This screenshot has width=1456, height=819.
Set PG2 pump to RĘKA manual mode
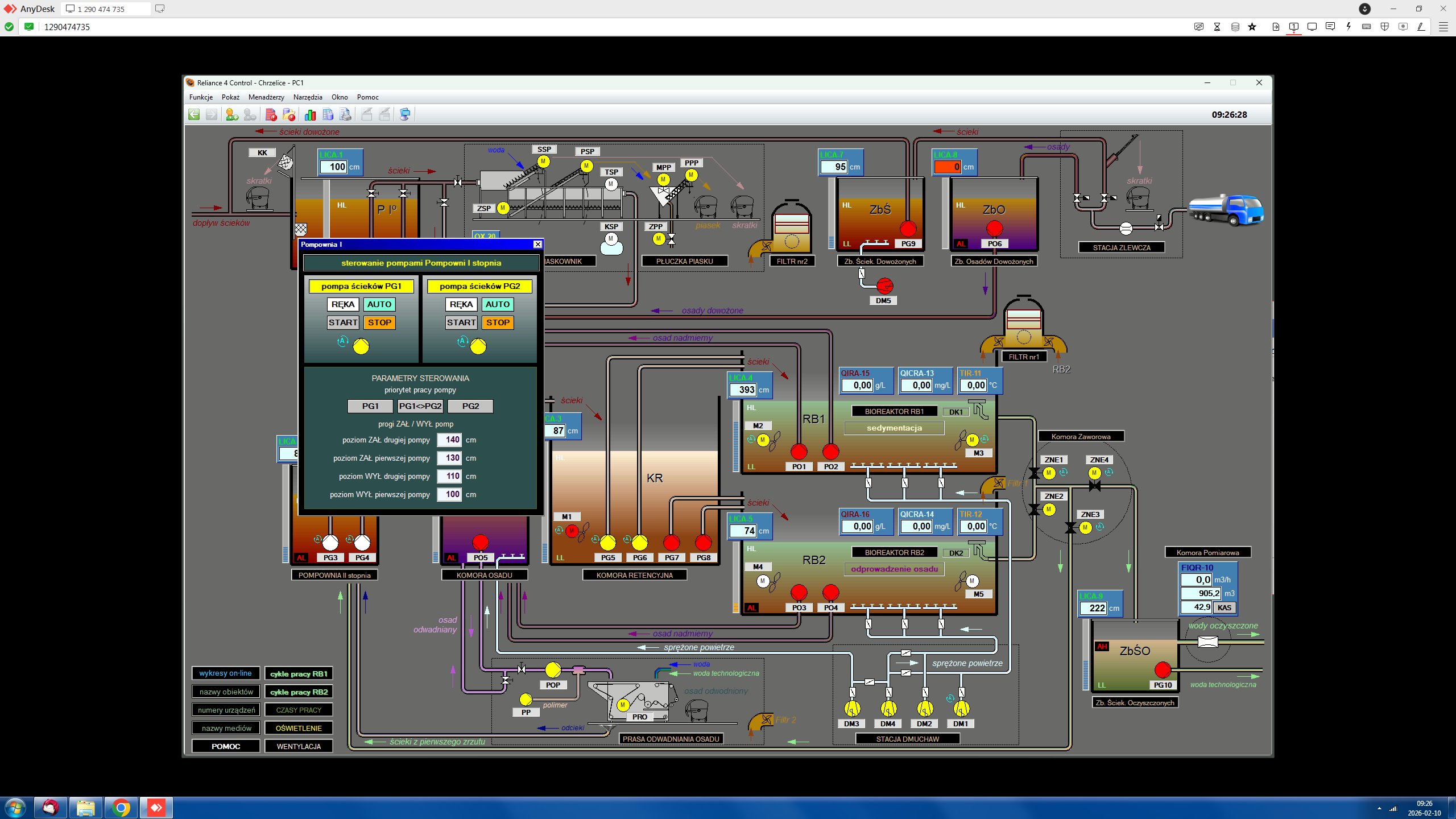[461, 304]
